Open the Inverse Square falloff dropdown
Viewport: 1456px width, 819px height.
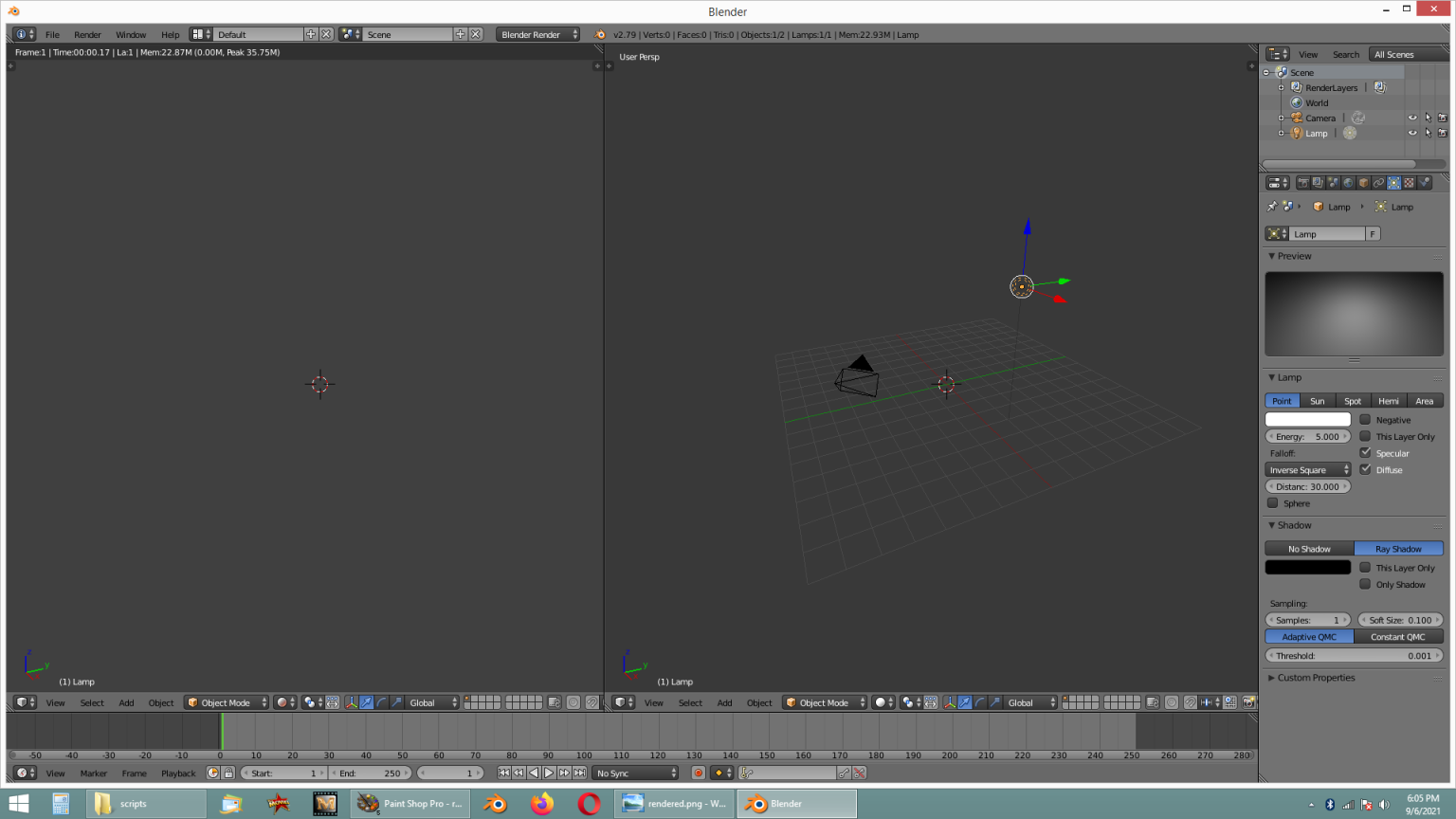coord(1308,469)
